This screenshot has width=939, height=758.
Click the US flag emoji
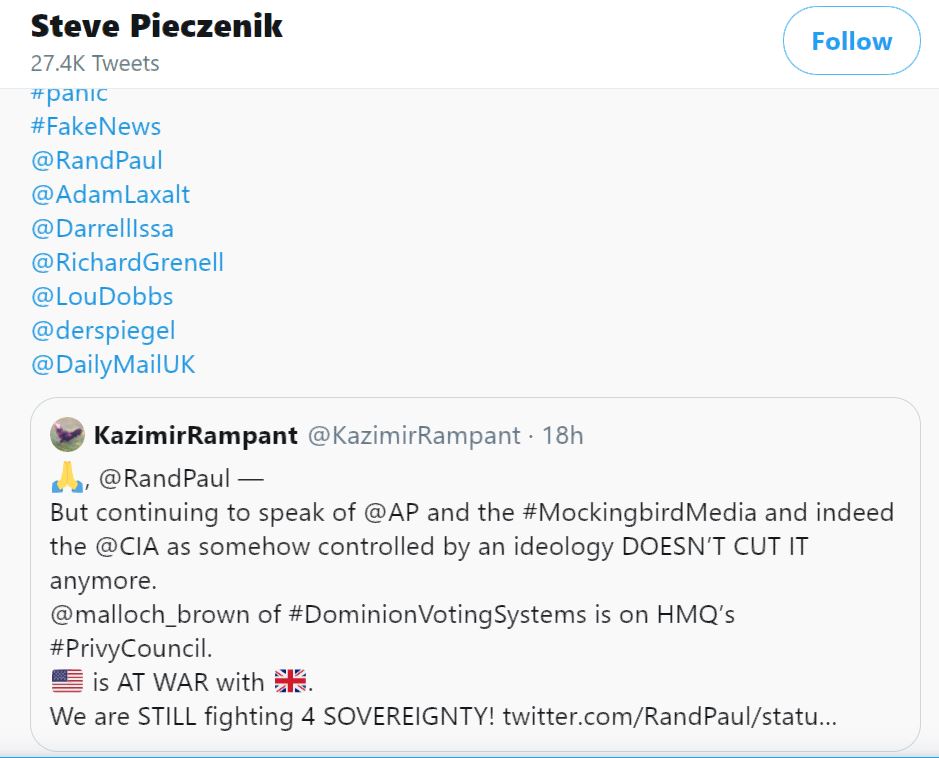click(x=67, y=681)
